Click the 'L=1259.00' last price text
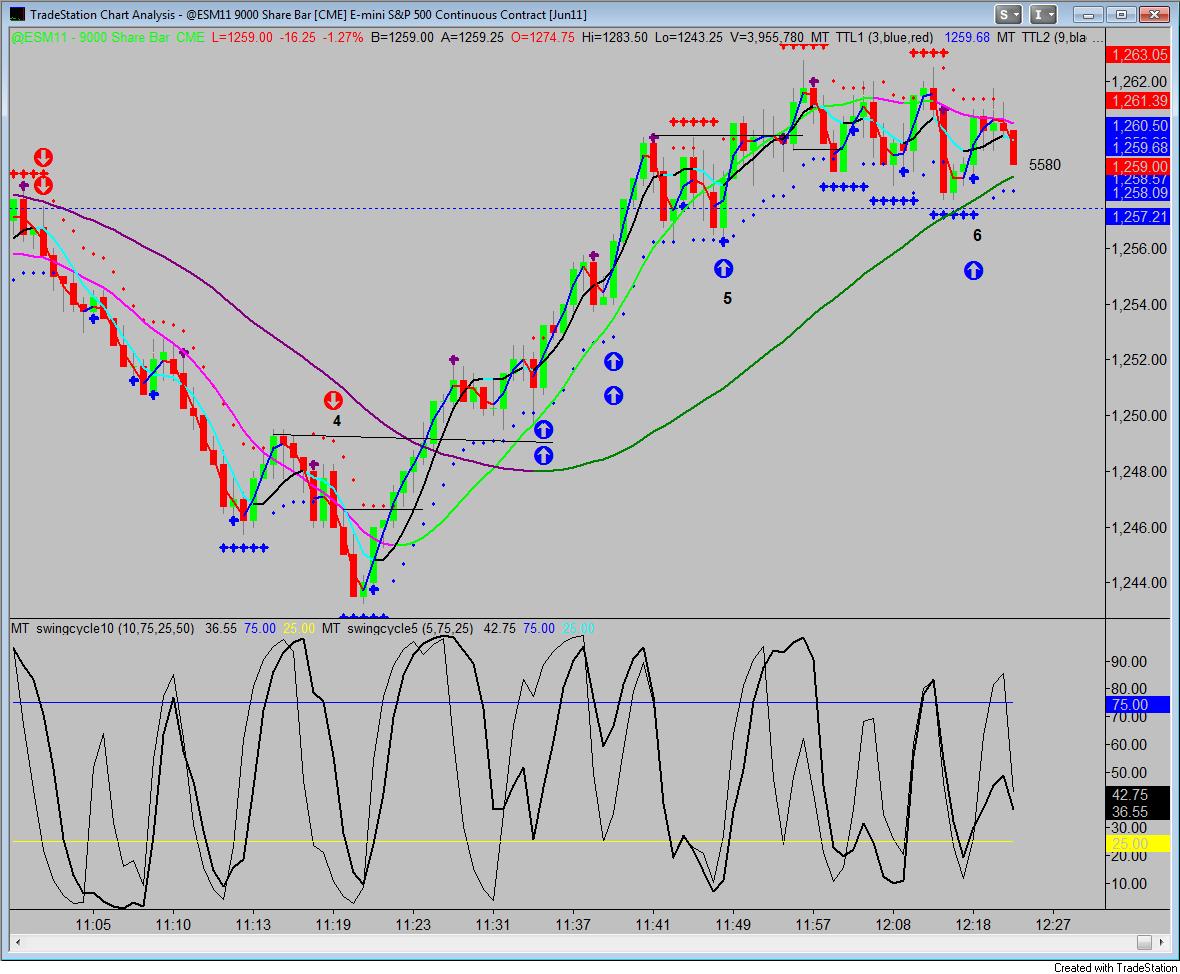 click(x=242, y=38)
